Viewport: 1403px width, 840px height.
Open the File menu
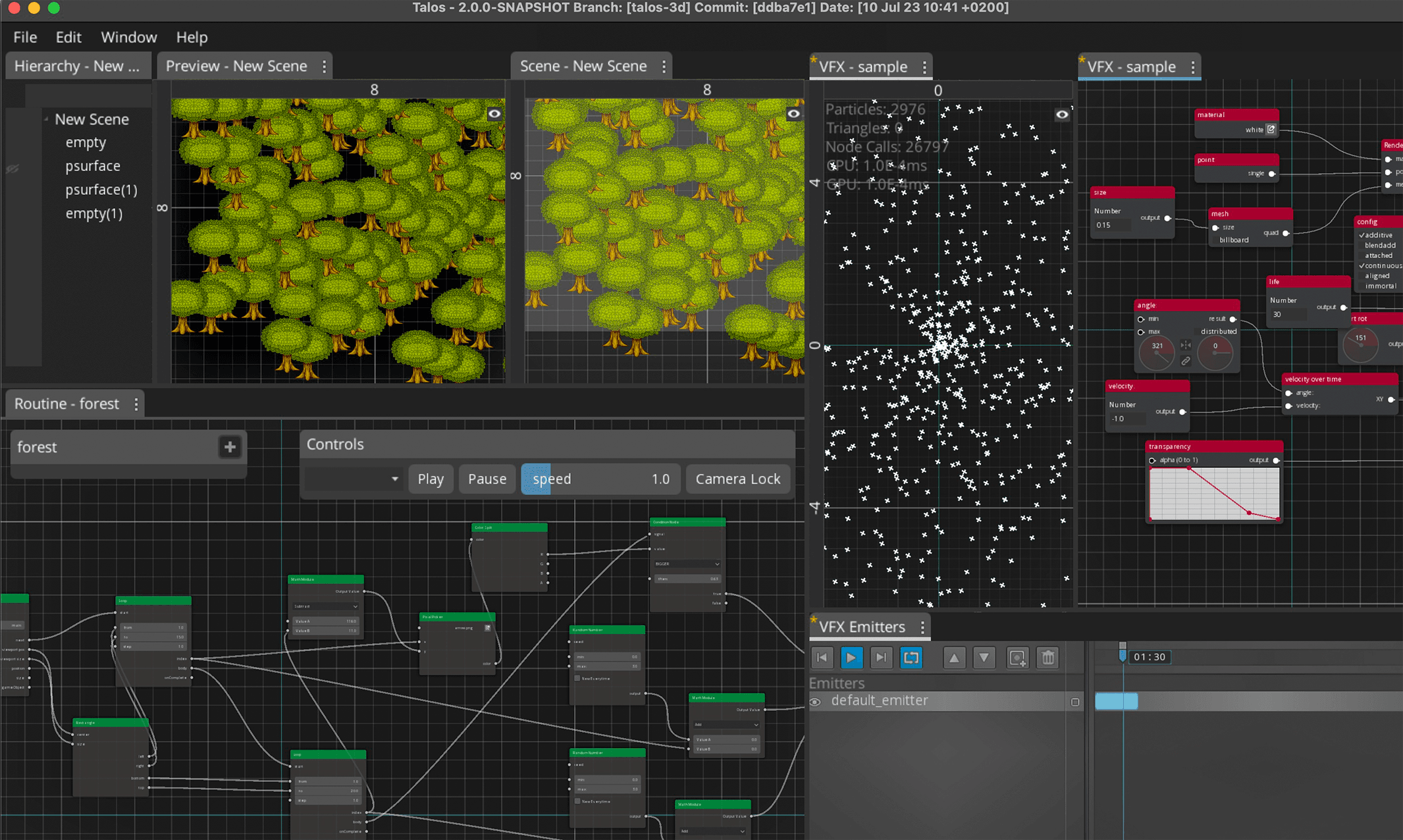coord(25,38)
